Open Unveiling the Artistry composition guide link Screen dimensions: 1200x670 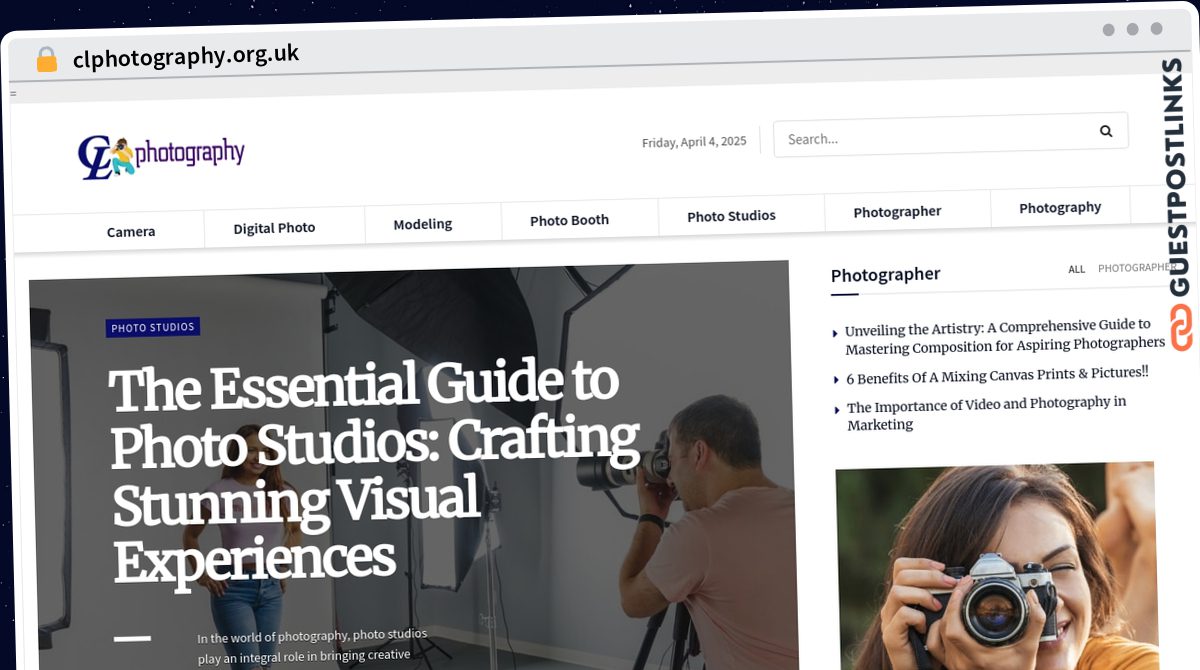point(1005,337)
